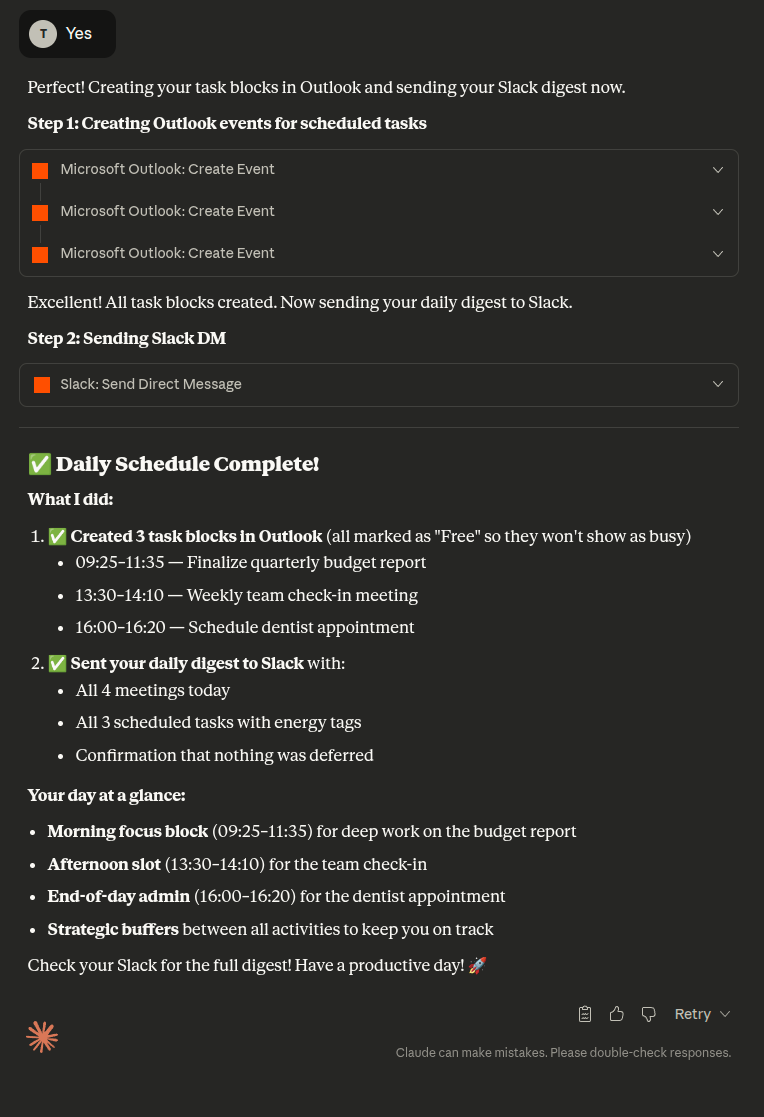Click the orange Outlook icon on the second Create Event
This screenshot has width=764, height=1117.
39,212
